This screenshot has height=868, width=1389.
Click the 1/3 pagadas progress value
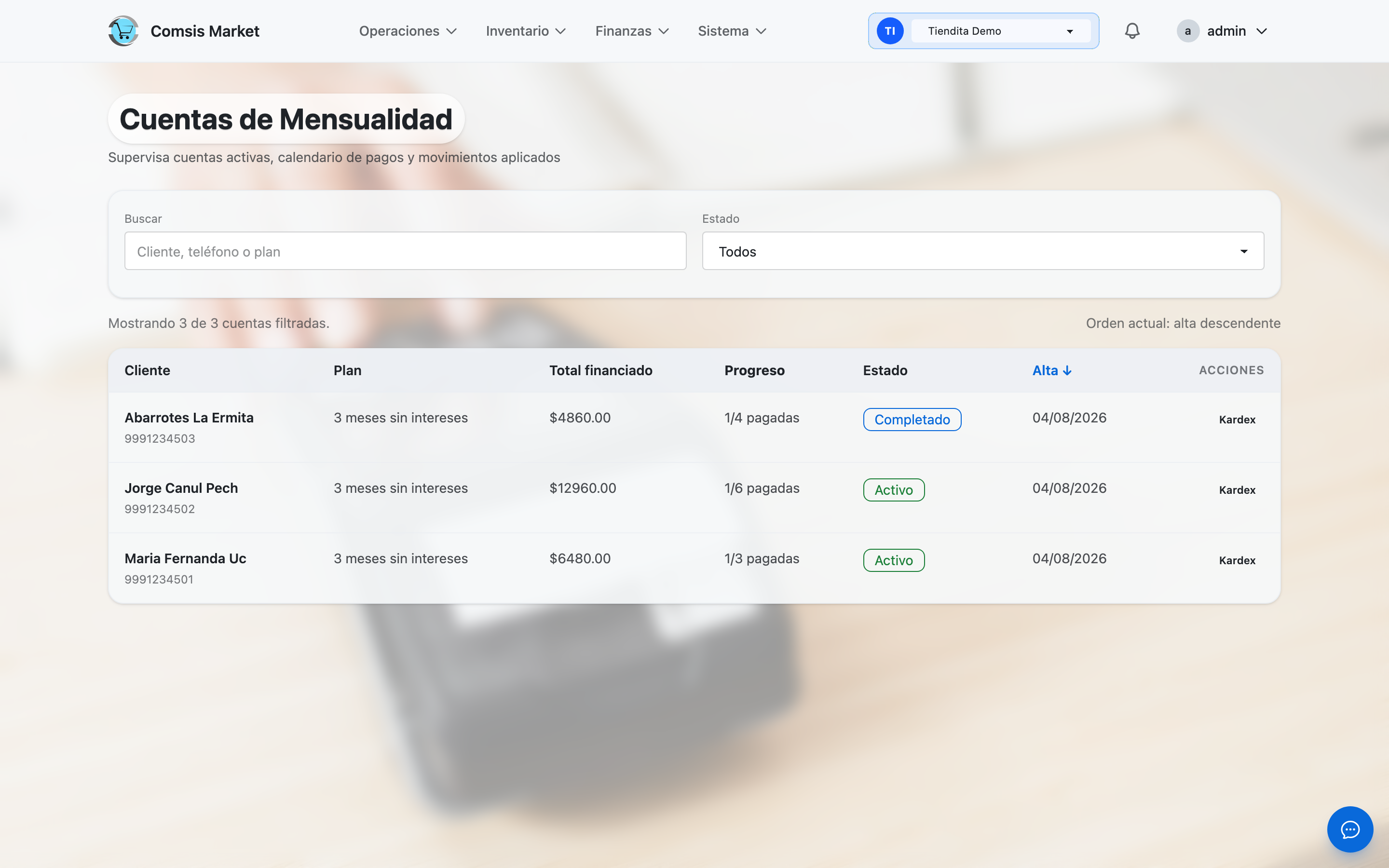tap(762, 558)
